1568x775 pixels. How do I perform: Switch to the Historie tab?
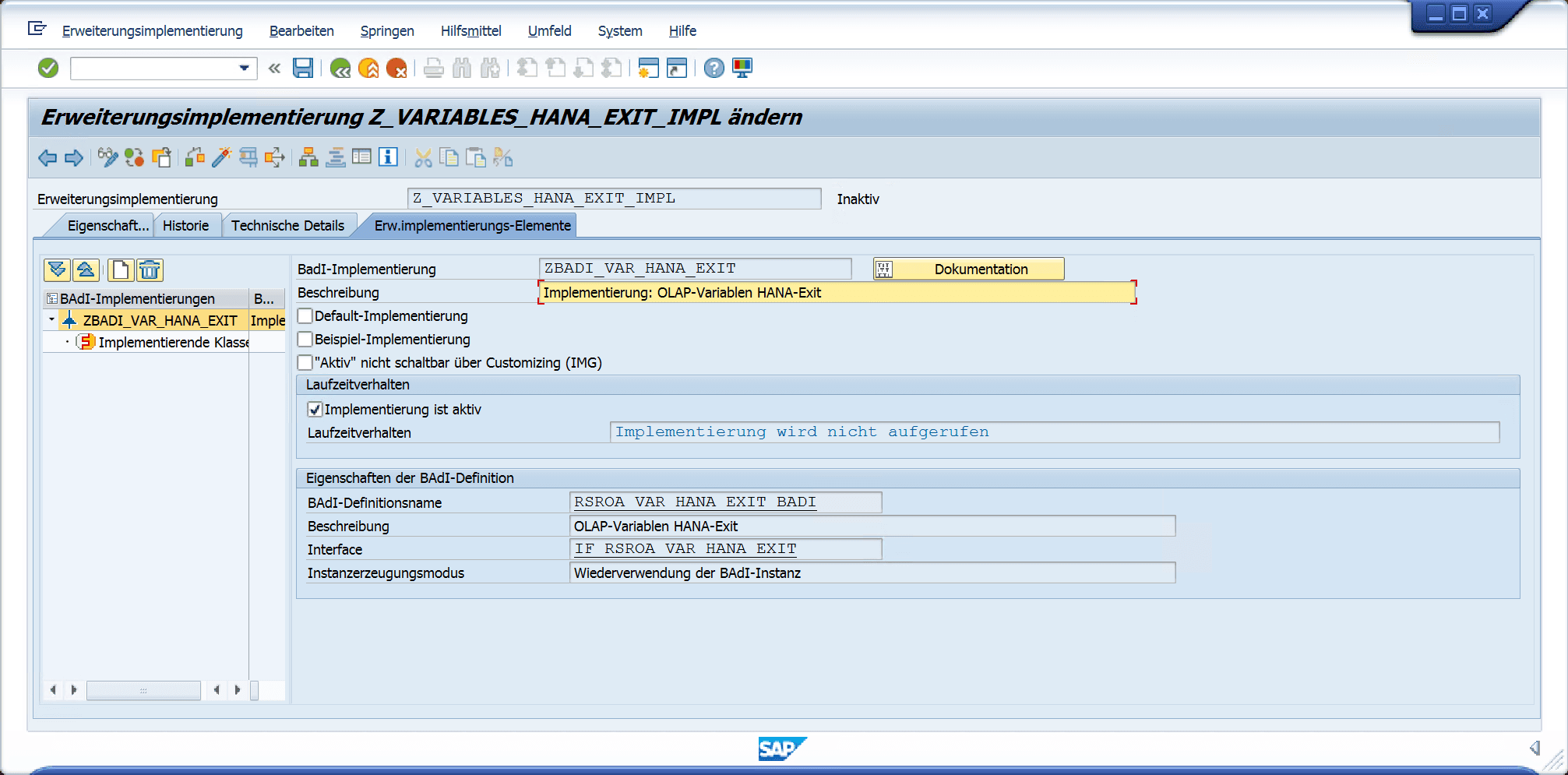point(186,226)
